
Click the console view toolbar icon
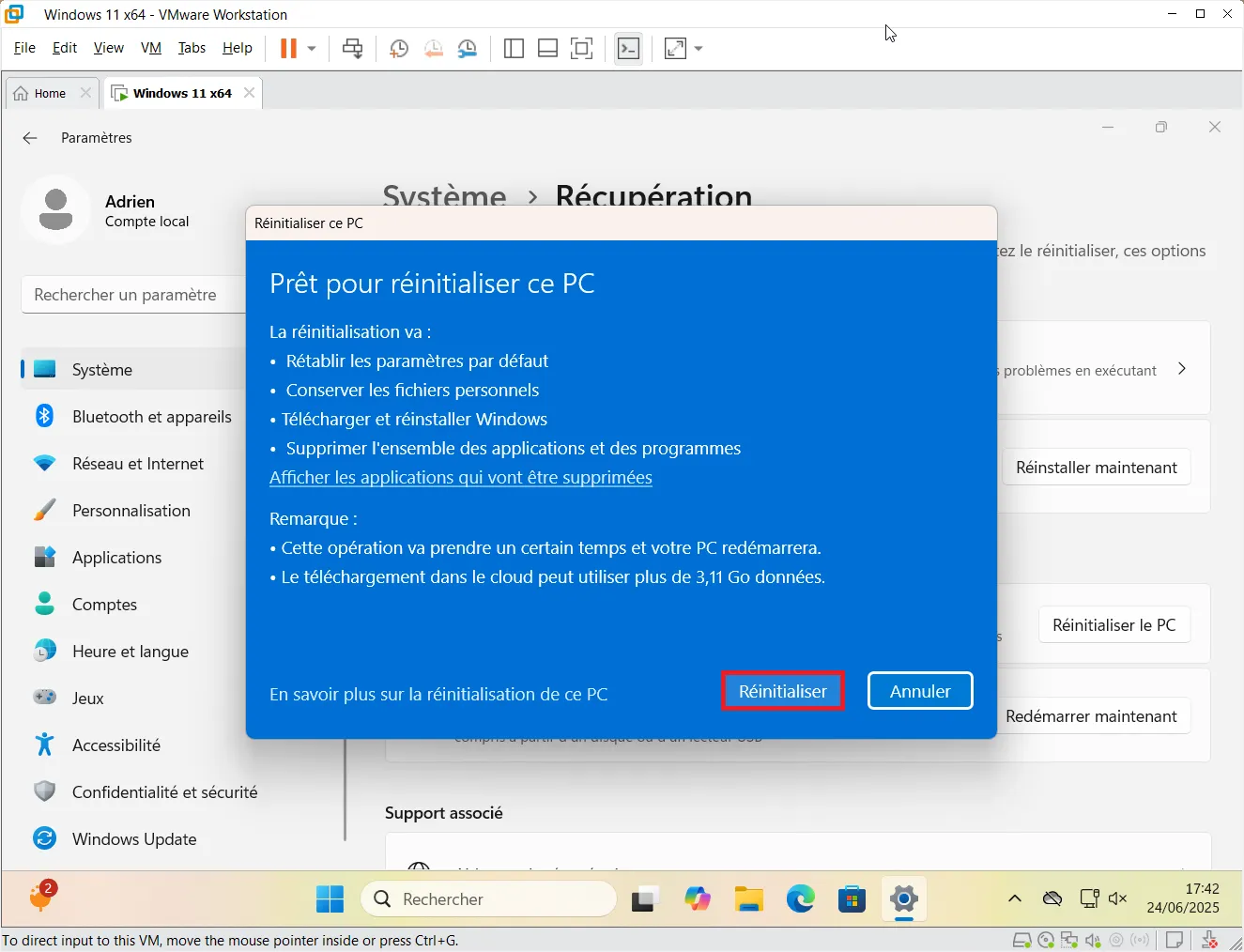point(628,49)
